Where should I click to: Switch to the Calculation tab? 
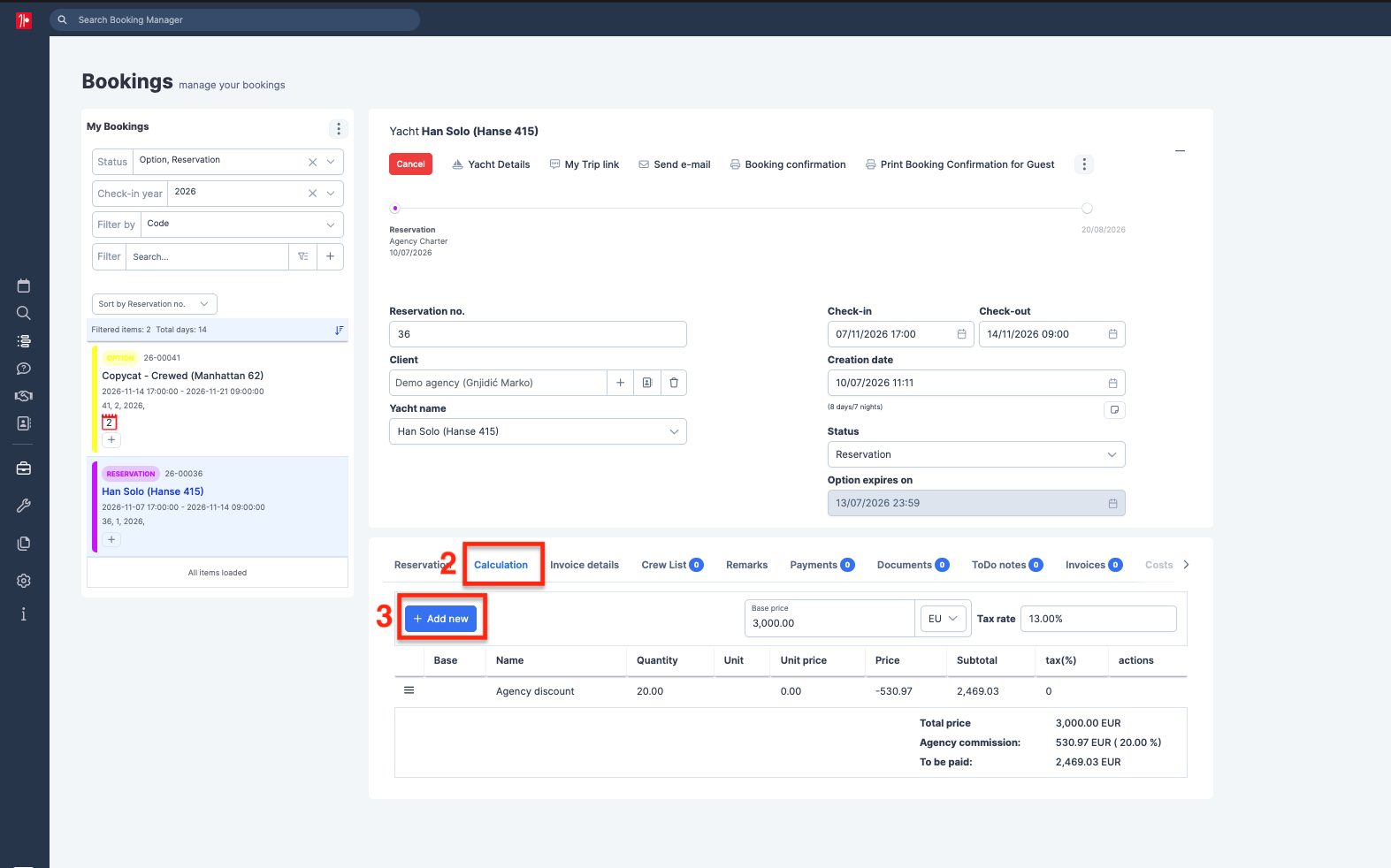tap(501, 565)
